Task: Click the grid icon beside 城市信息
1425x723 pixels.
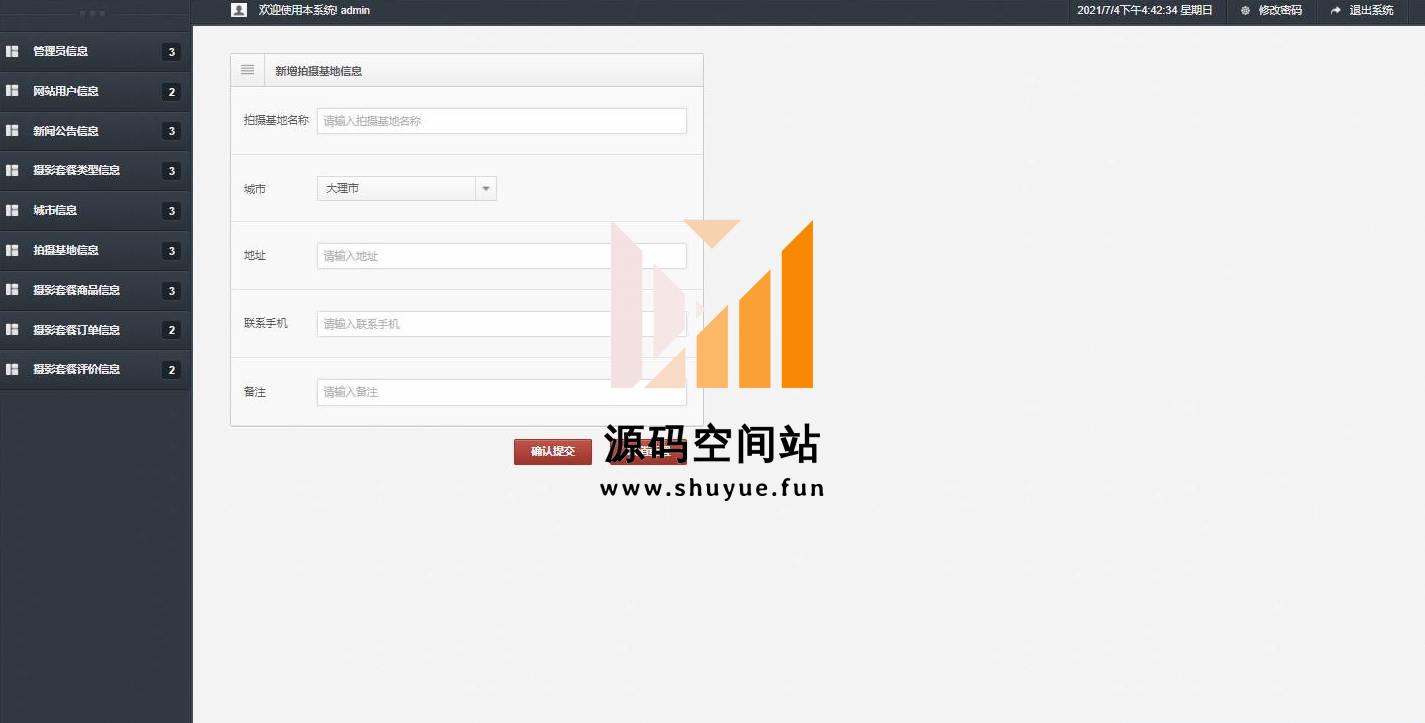Action: 12,210
